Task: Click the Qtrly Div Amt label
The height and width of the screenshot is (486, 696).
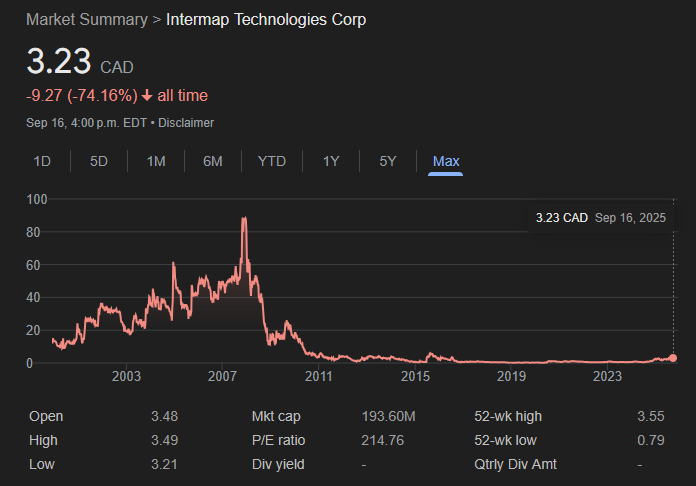Action: coord(515,464)
